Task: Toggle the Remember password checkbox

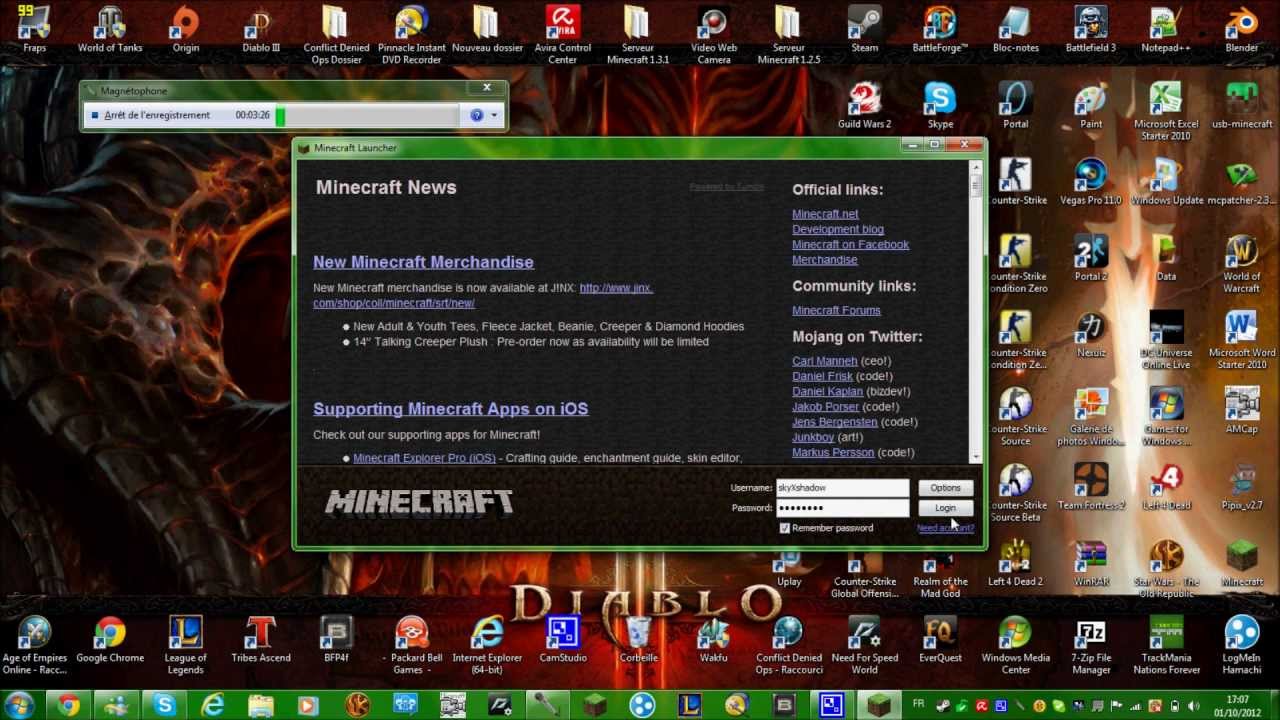Action: (x=785, y=528)
